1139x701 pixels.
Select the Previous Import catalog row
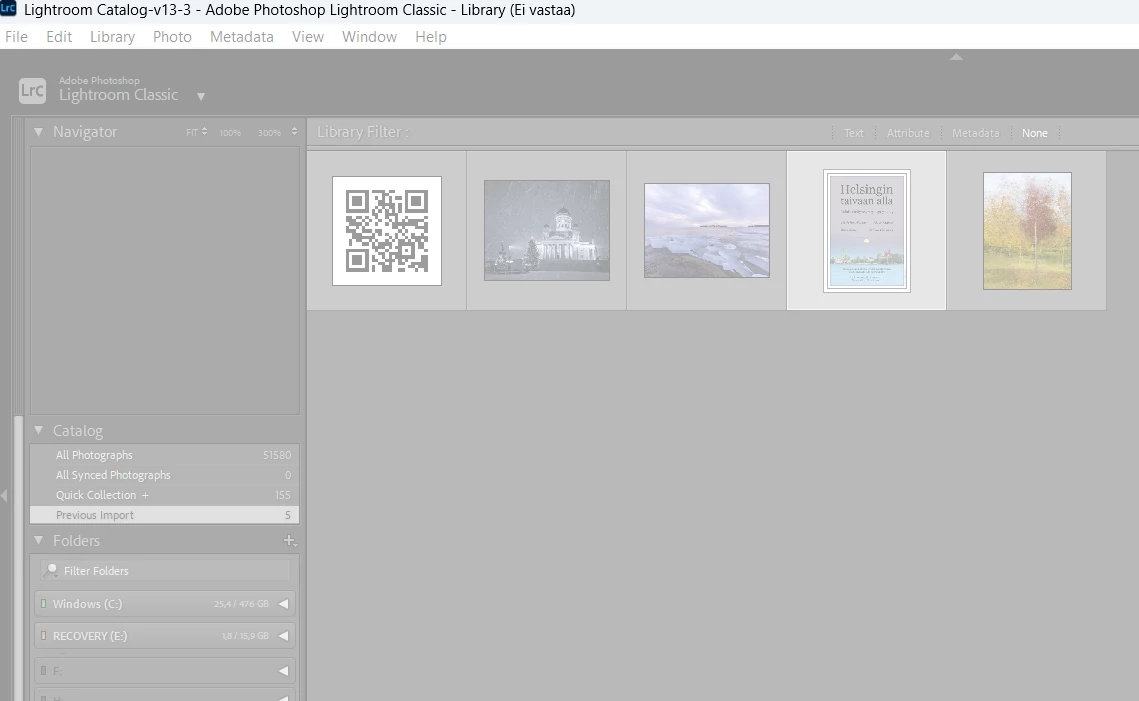(164, 515)
